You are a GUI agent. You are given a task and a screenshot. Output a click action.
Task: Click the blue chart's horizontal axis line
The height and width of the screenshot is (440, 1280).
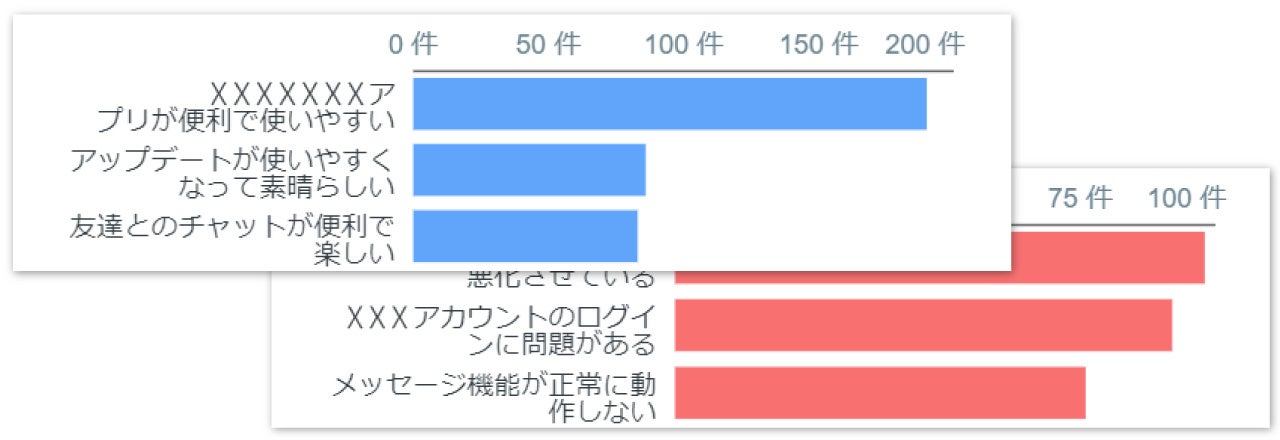tap(683, 71)
